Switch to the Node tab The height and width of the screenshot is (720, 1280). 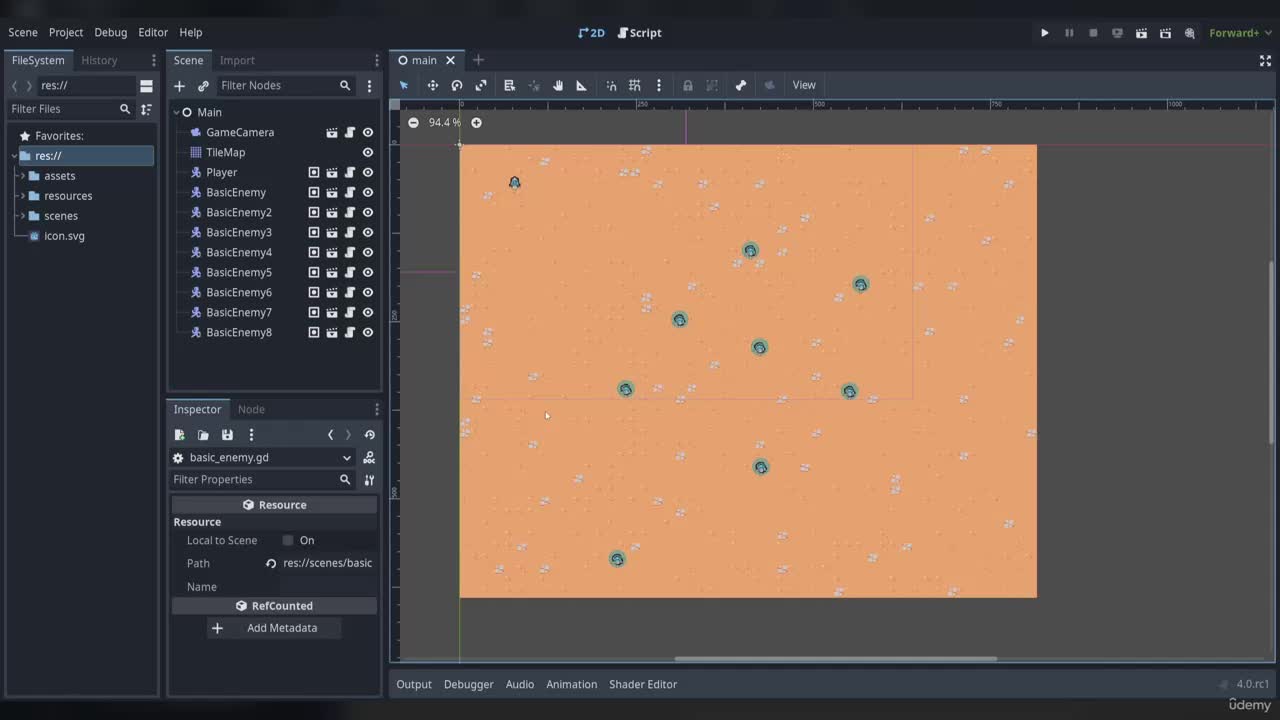pos(251,409)
